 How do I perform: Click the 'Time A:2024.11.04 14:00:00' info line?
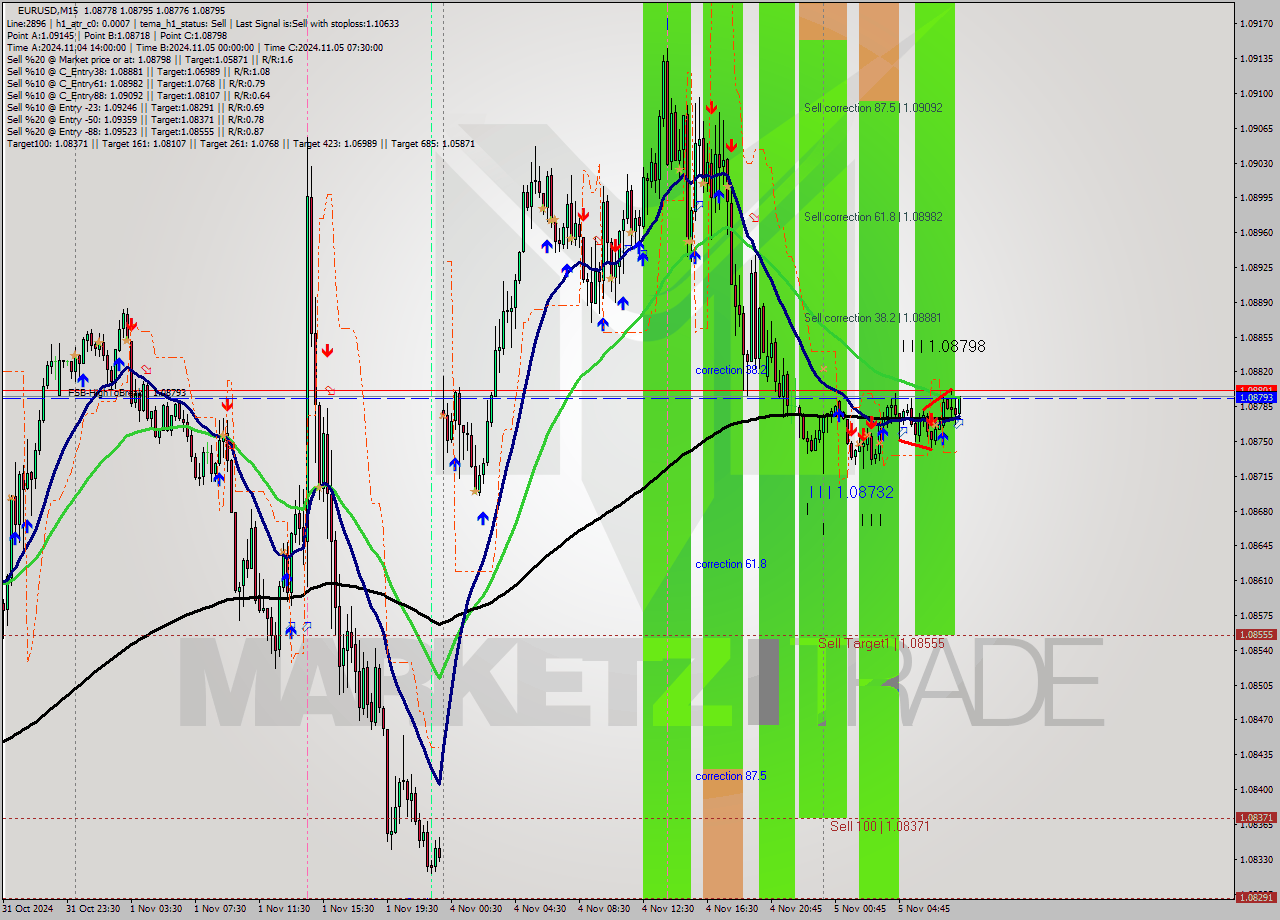tap(194, 48)
